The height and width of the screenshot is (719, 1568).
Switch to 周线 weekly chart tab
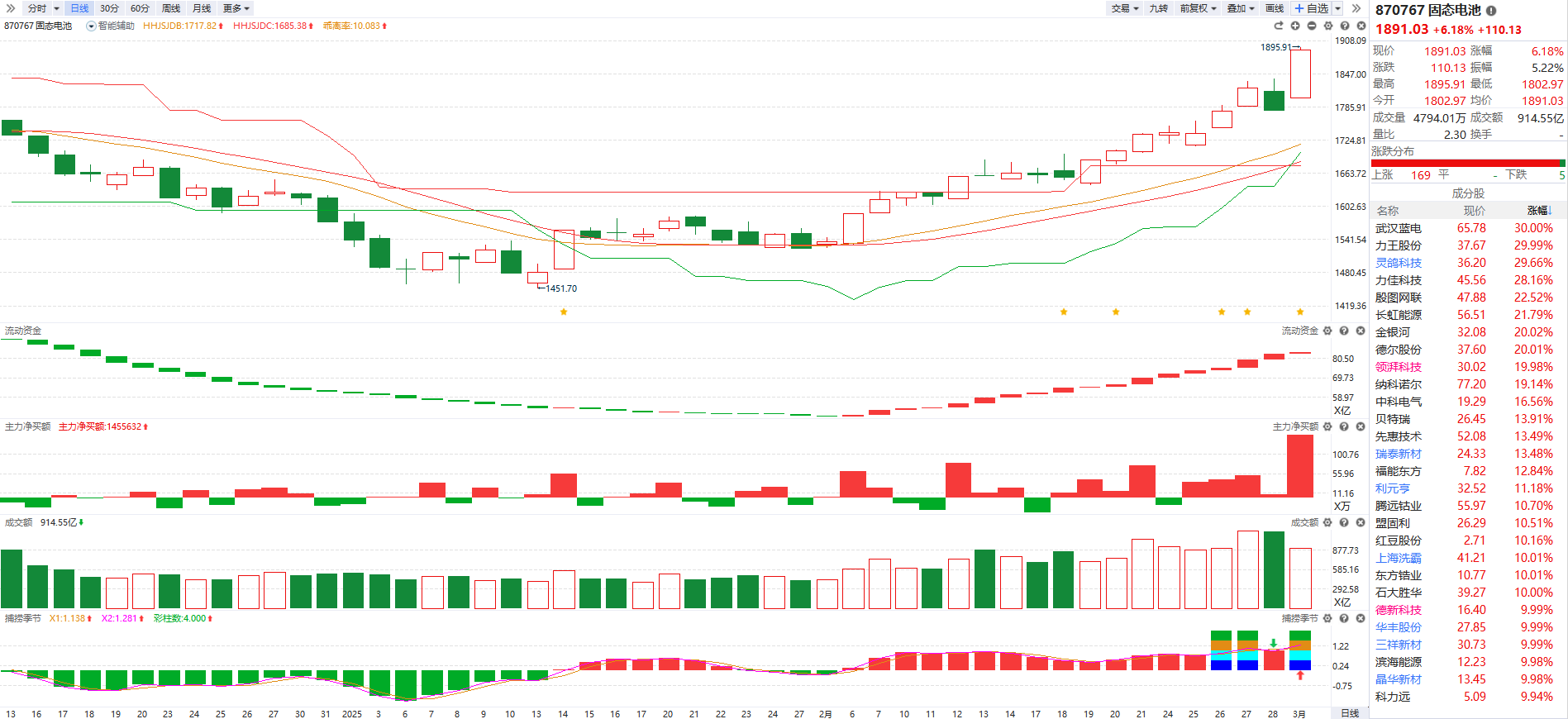tap(171, 8)
